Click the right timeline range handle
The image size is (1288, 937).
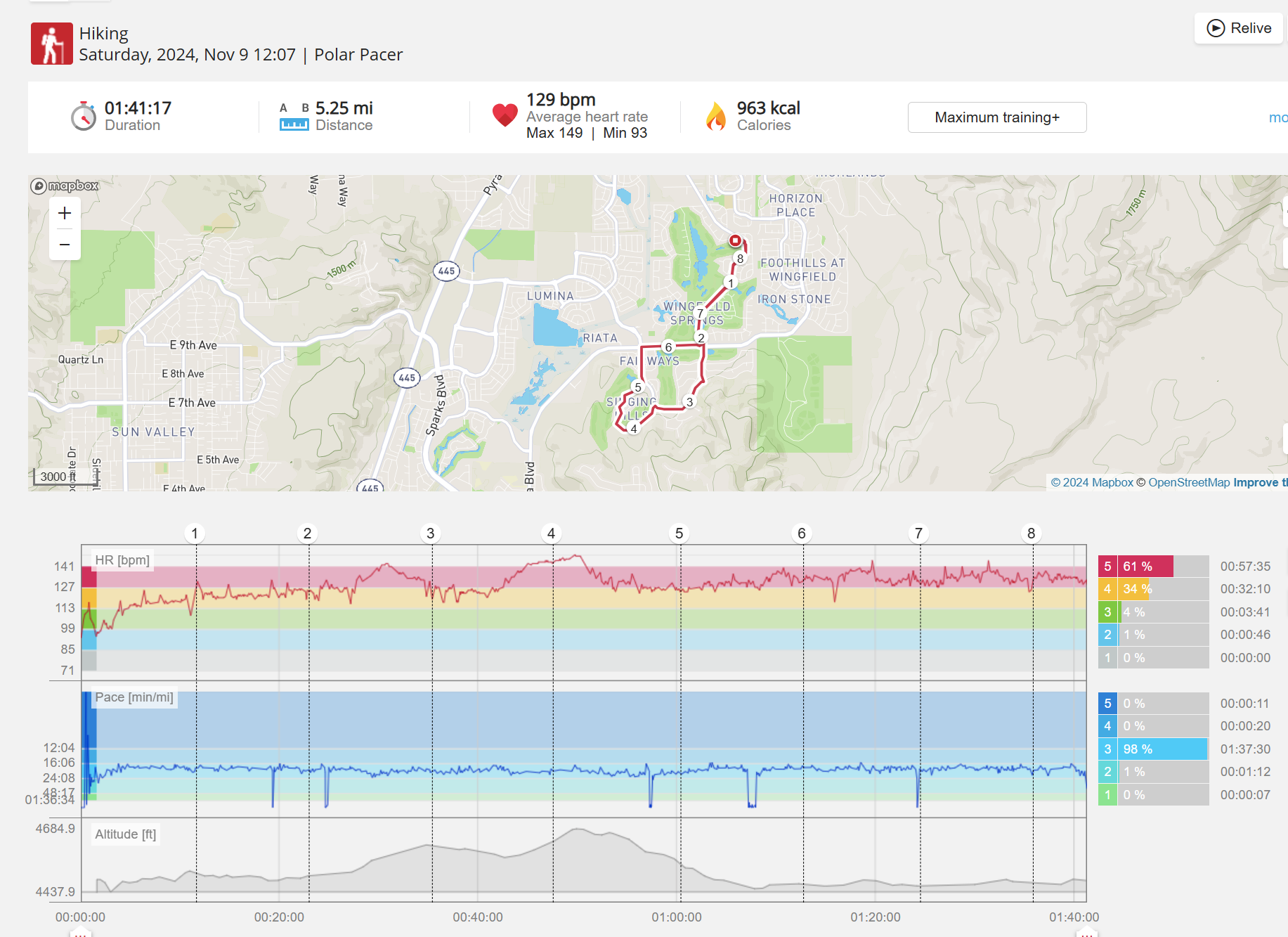click(1086, 932)
